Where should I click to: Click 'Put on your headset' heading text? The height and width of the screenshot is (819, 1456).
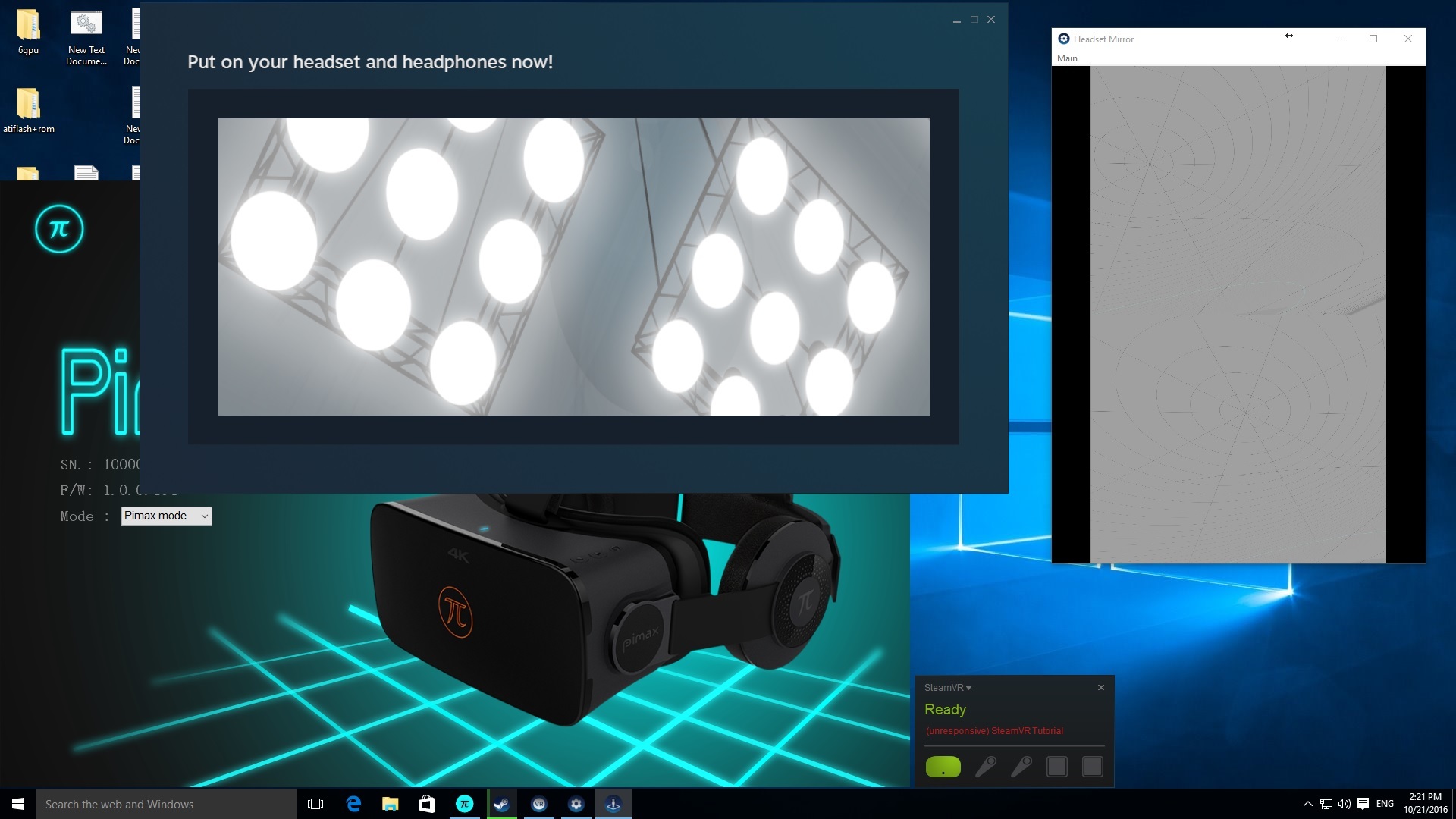tap(370, 62)
